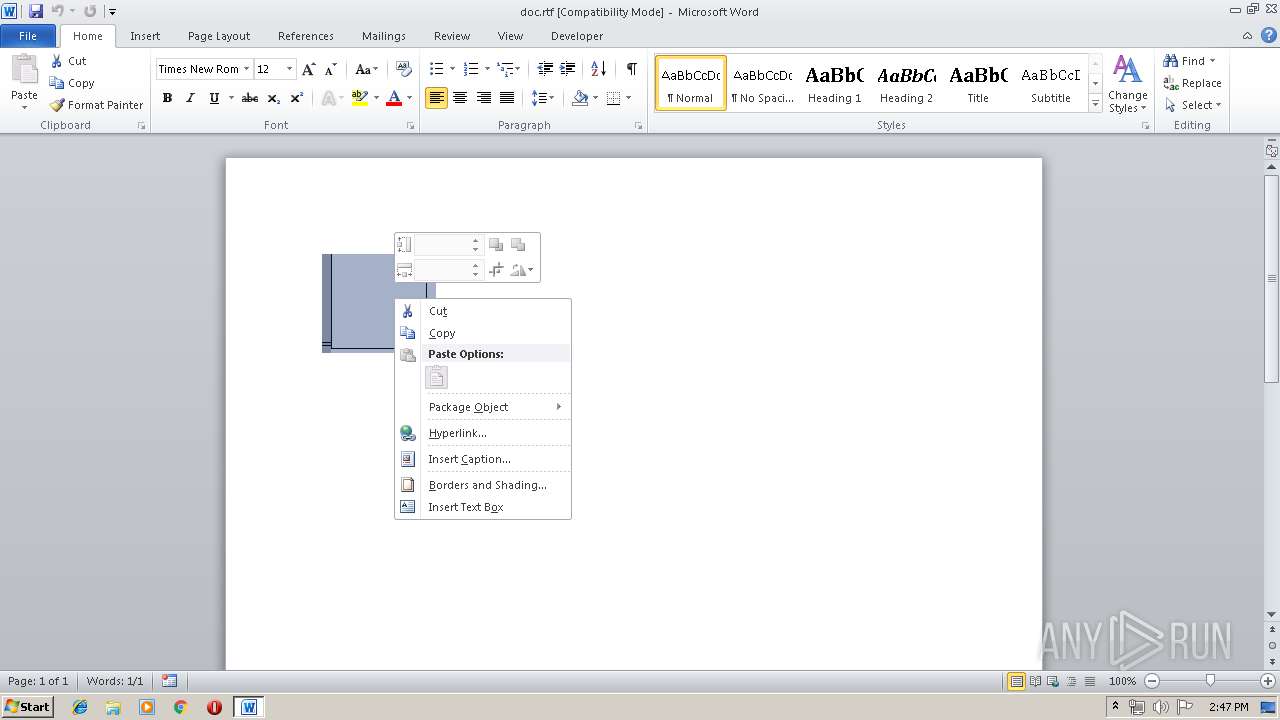Click Replace in the Editing group

(x=1192, y=83)
